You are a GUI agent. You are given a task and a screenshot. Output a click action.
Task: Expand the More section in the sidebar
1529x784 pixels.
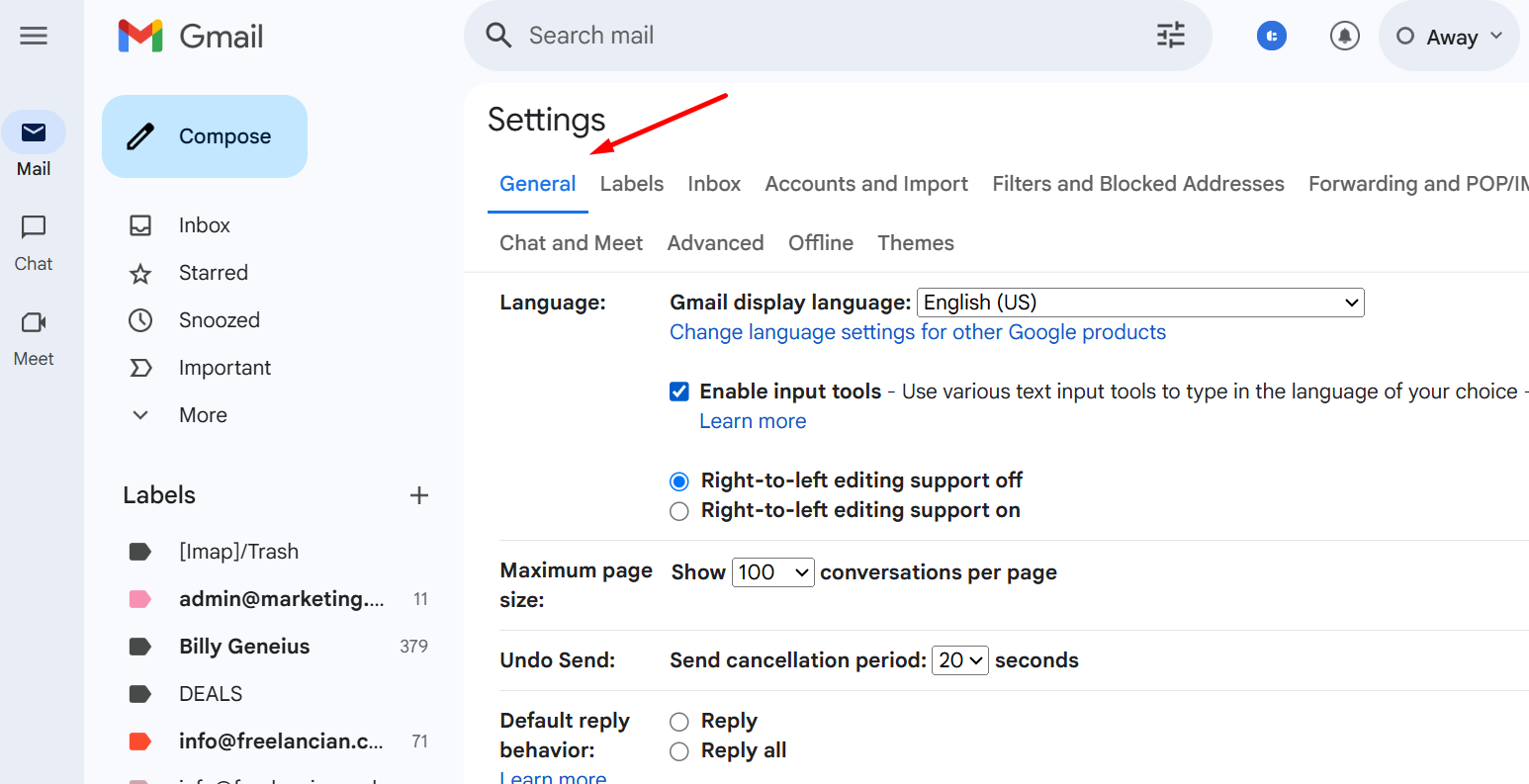[139, 415]
